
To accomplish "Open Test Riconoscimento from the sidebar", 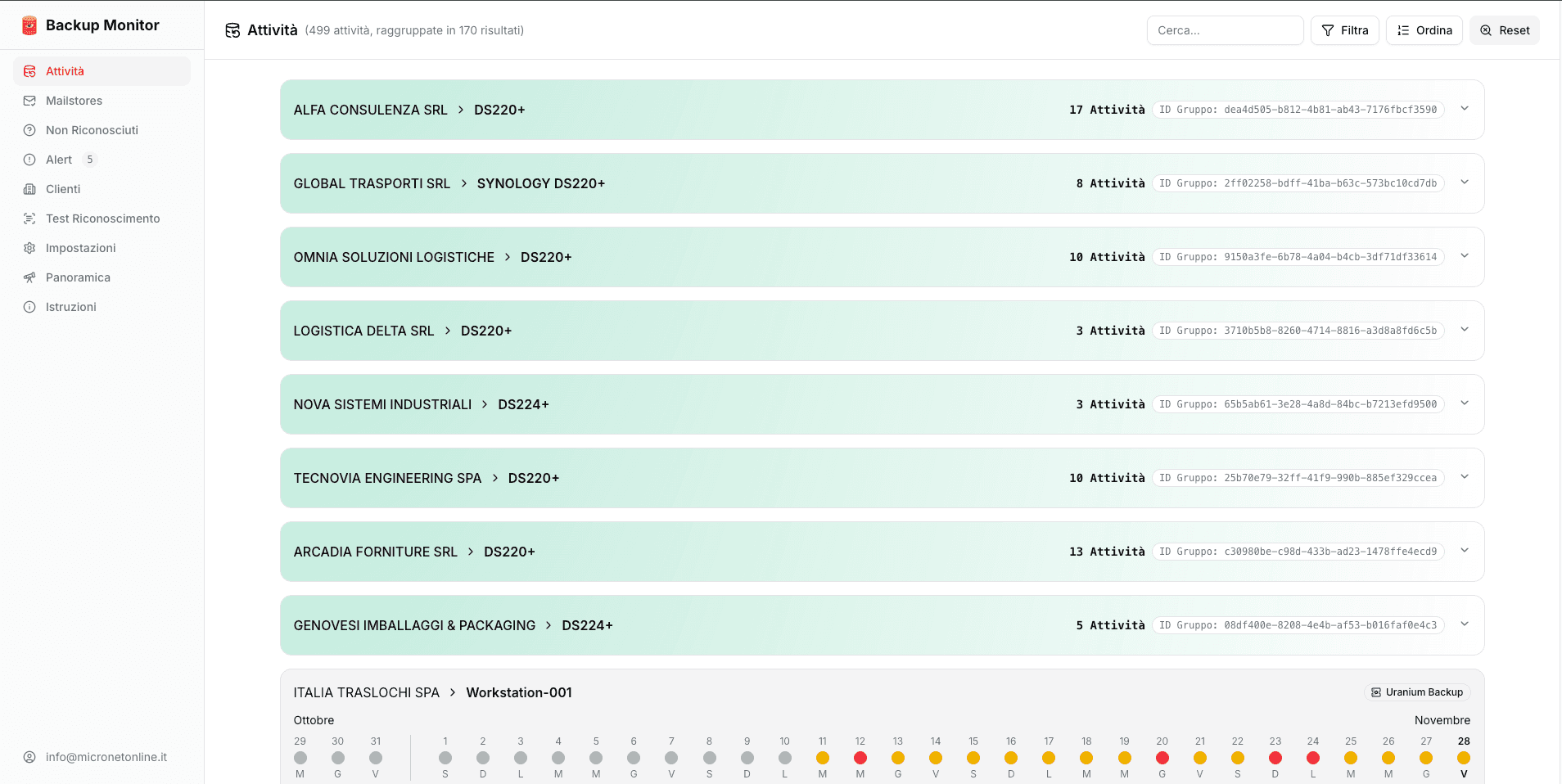I will [102, 218].
